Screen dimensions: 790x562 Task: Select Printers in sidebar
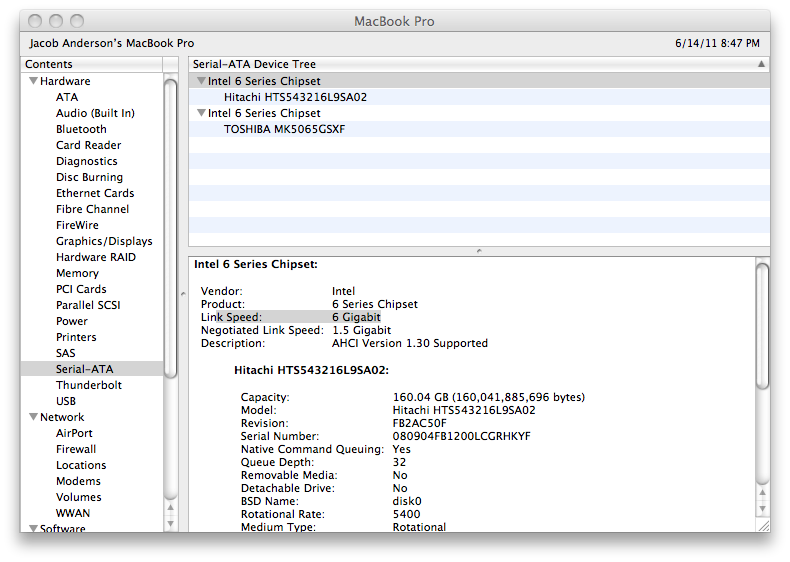pos(76,337)
